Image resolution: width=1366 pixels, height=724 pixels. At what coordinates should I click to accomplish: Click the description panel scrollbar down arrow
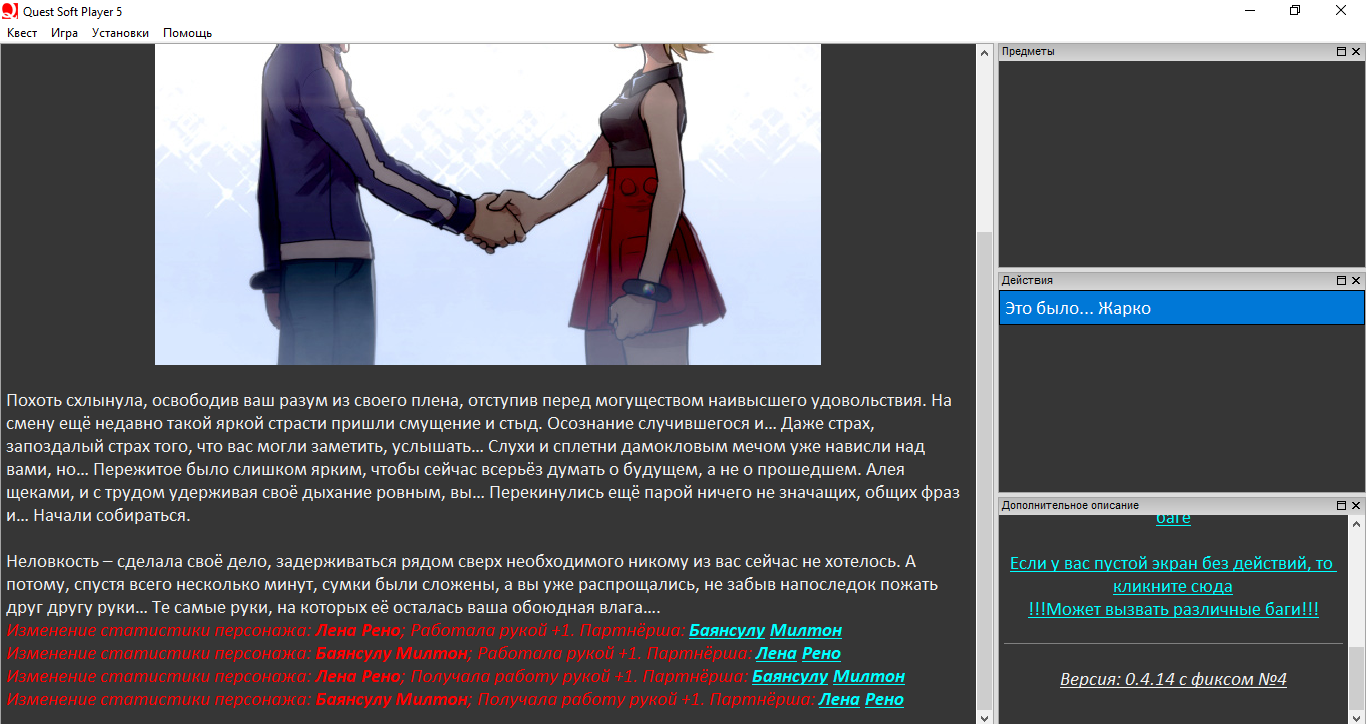tap(1357, 716)
